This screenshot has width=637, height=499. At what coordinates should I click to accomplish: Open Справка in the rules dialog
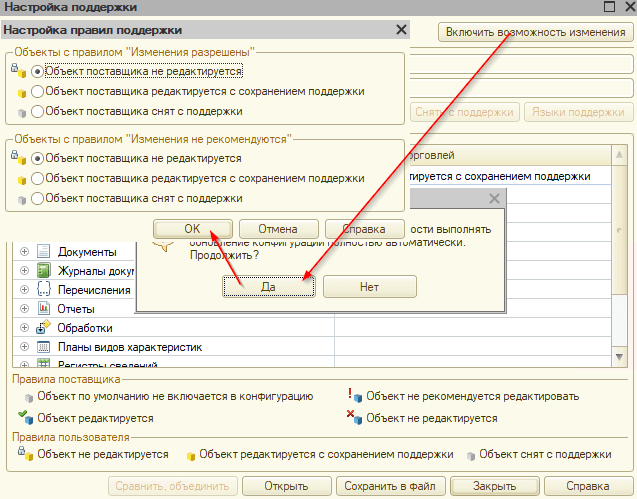pyautogui.click(x=364, y=229)
